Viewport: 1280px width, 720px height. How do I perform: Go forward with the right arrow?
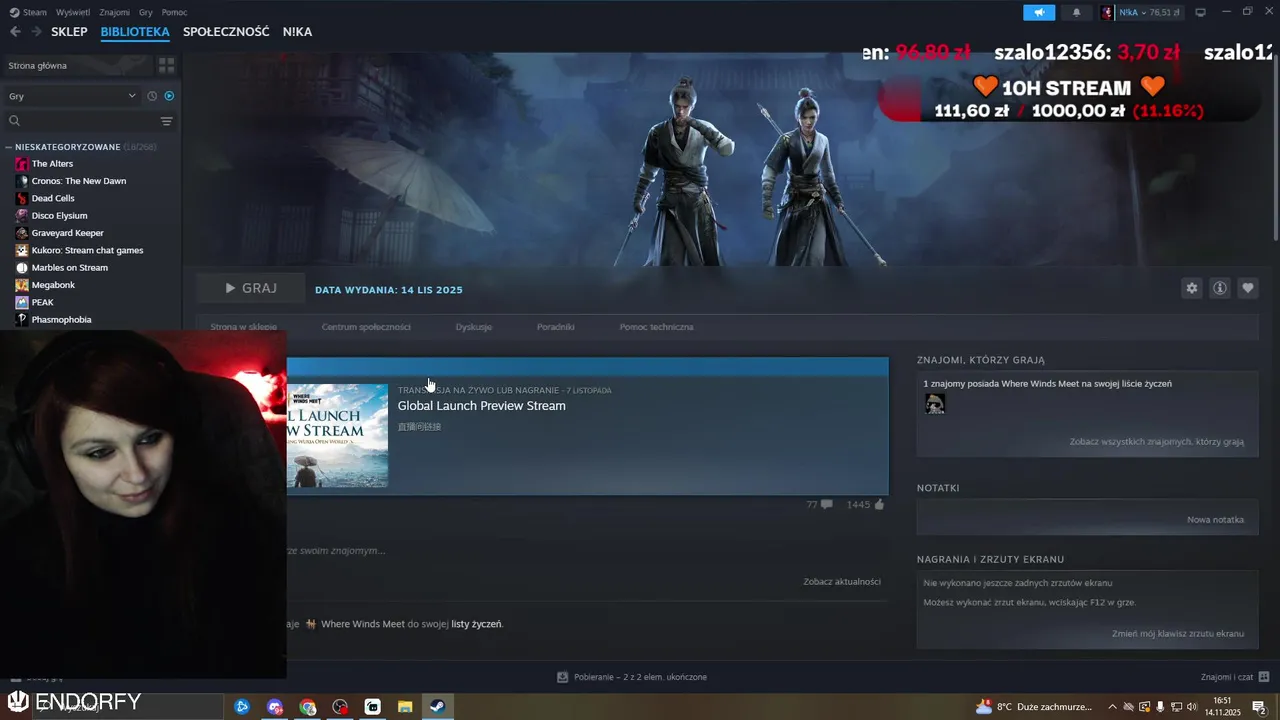(36, 32)
